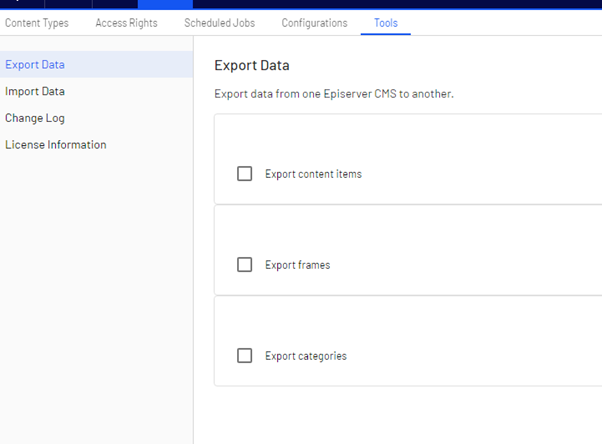Open the Change Log sidebar item
Screen dimensions: 602x444
coord(35,118)
